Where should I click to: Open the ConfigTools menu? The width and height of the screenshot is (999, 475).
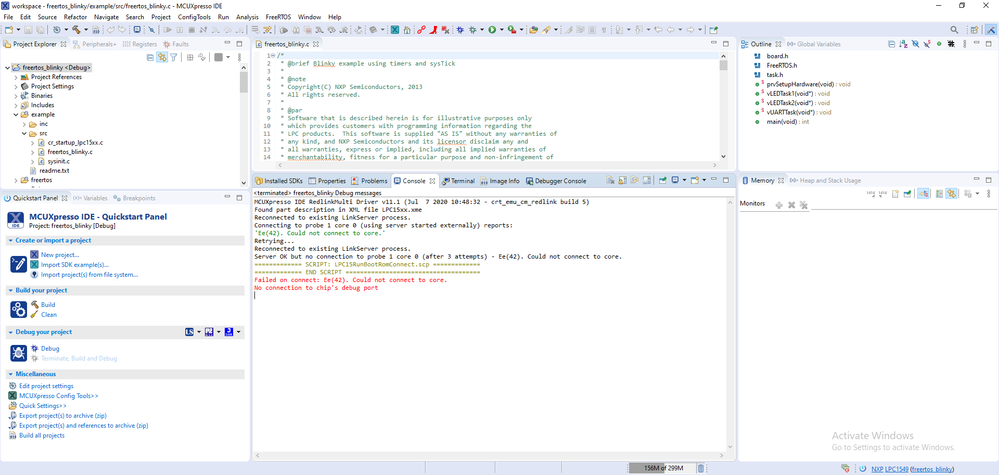pyautogui.click(x=194, y=17)
